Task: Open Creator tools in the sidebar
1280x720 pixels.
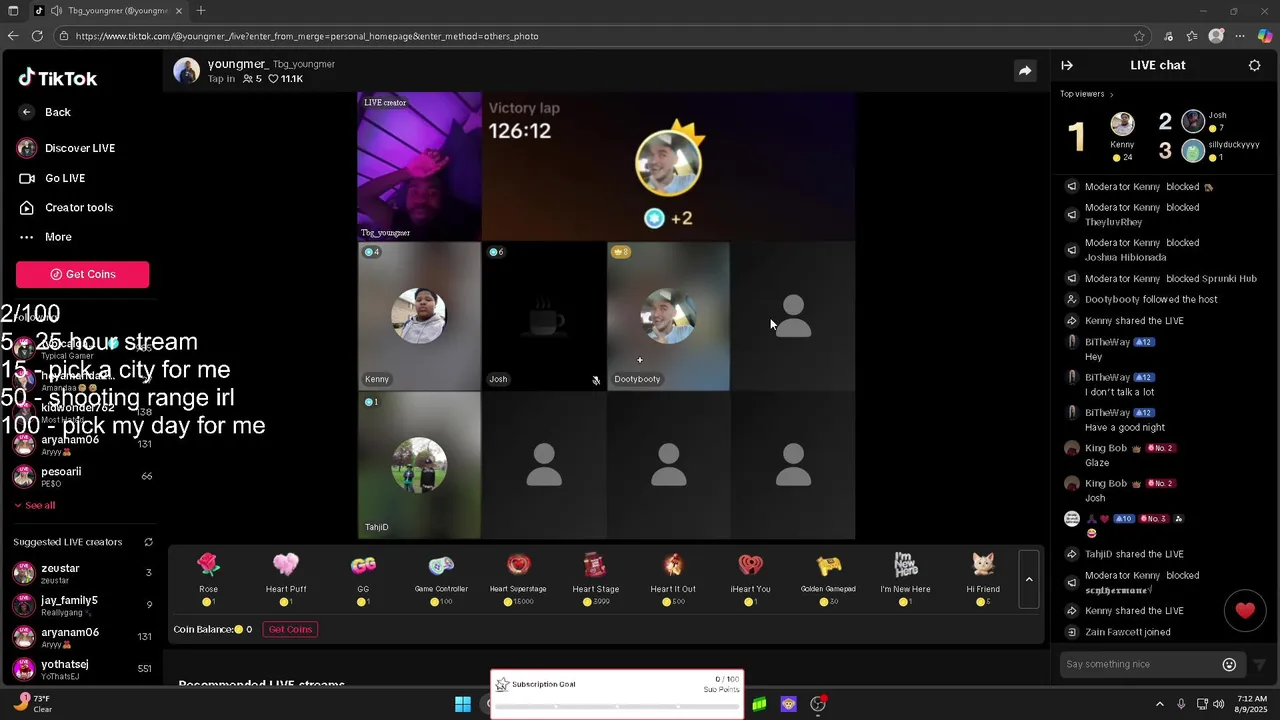Action: [79, 207]
